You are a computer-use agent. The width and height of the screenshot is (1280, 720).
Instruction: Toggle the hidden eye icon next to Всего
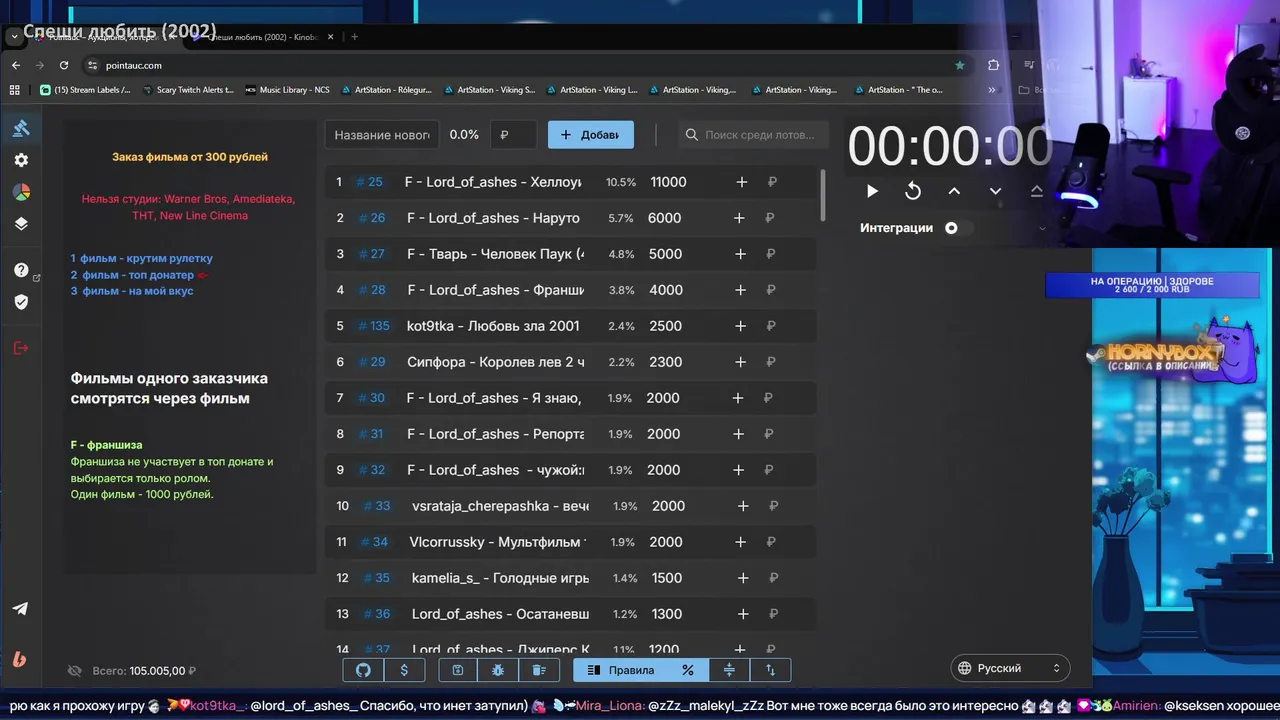point(74,671)
